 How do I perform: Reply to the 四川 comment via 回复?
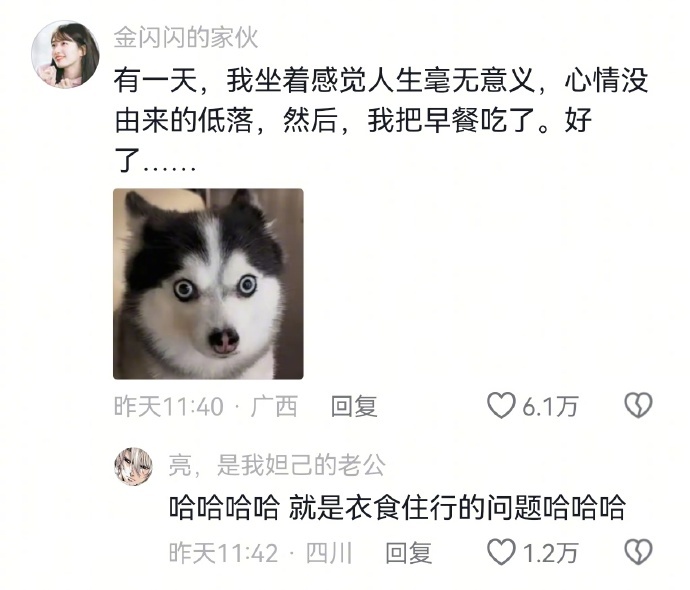click(x=409, y=553)
